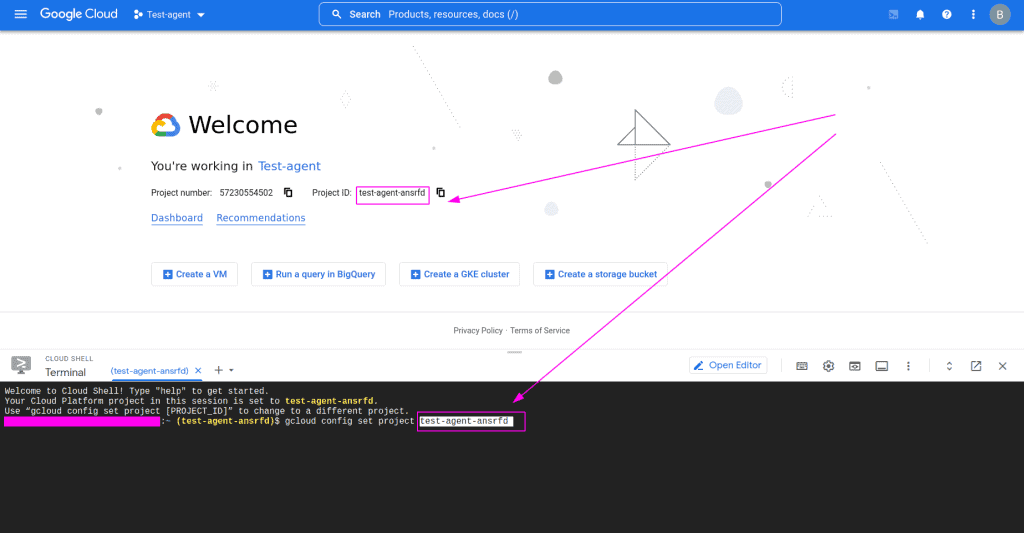The width and height of the screenshot is (1024, 533).
Task: Click the project number 57230554502 text
Action: pos(246,193)
